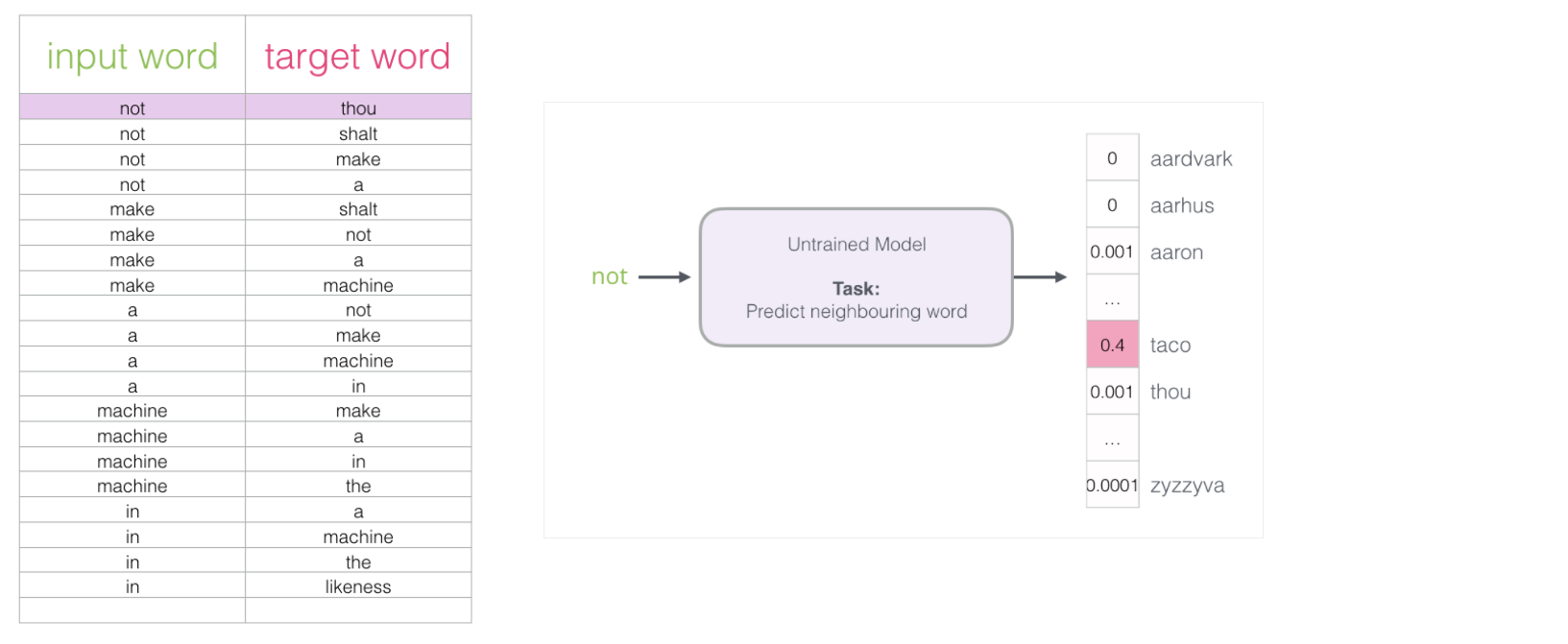Select the purple highlighted 'thou' target cell
Screen dimensions: 1568x644
[x=358, y=107]
